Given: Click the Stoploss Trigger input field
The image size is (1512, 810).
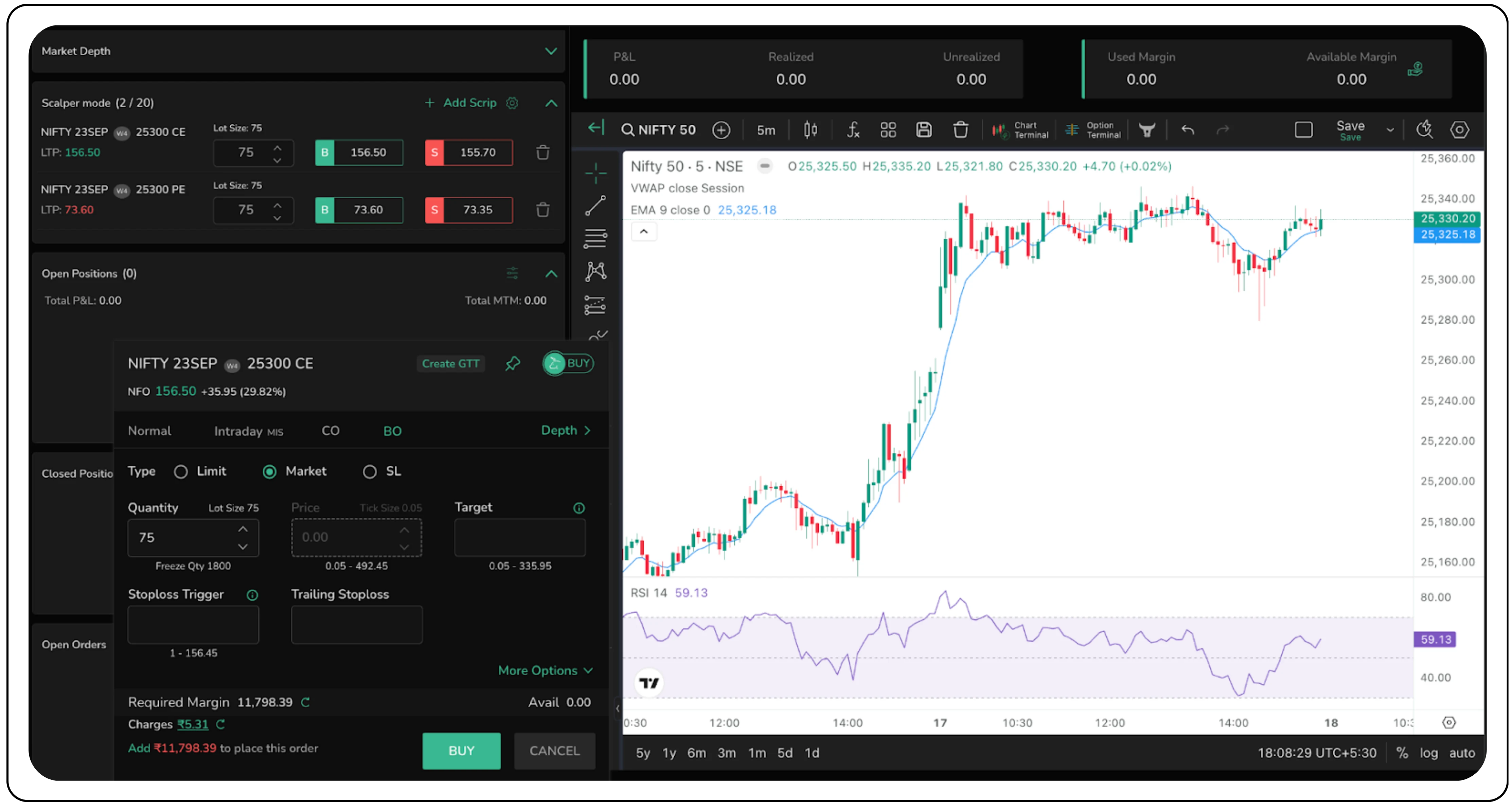Looking at the screenshot, I should point(193,625).
